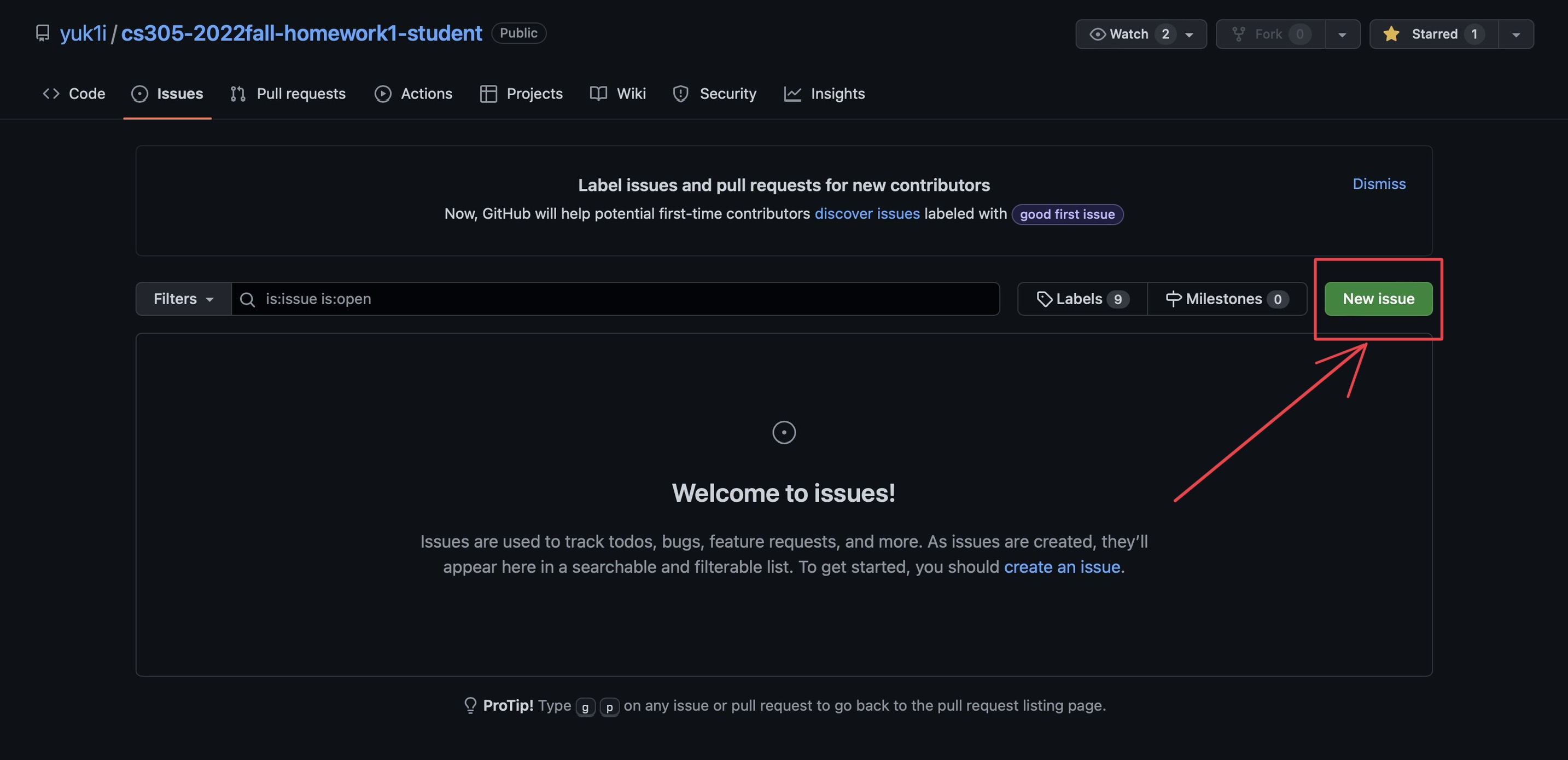Viewport: 1568px width, 760px height.
Task: Open the Starred dropdown arrow
Action: pos(1515,34)
